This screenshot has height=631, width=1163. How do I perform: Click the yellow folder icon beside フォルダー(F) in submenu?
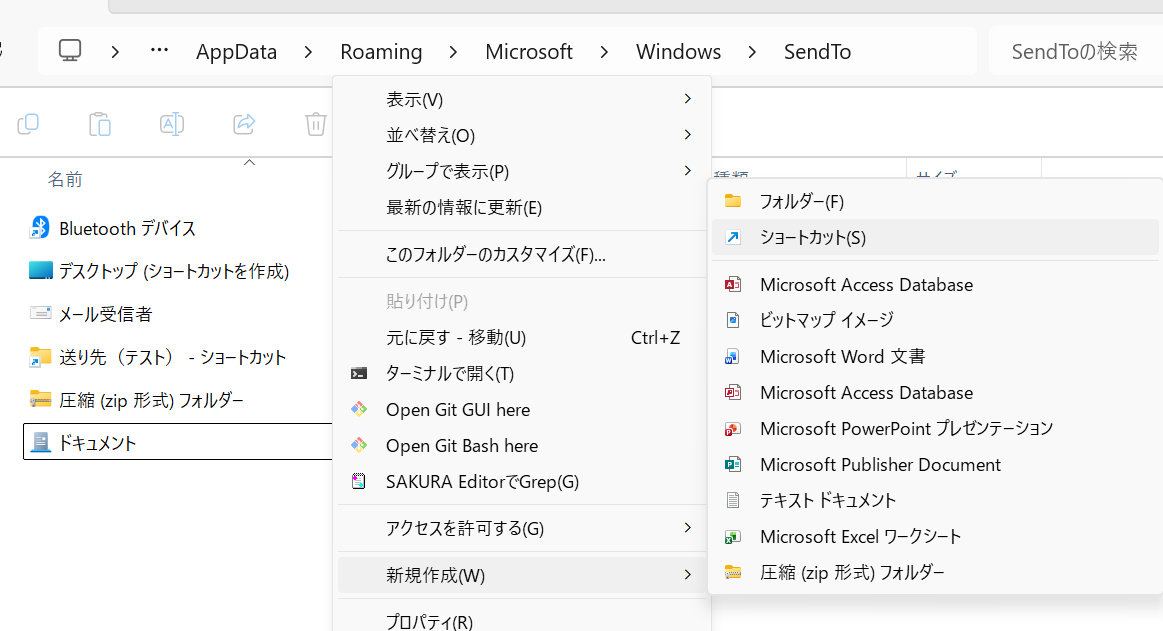click(x=733, y=201)
